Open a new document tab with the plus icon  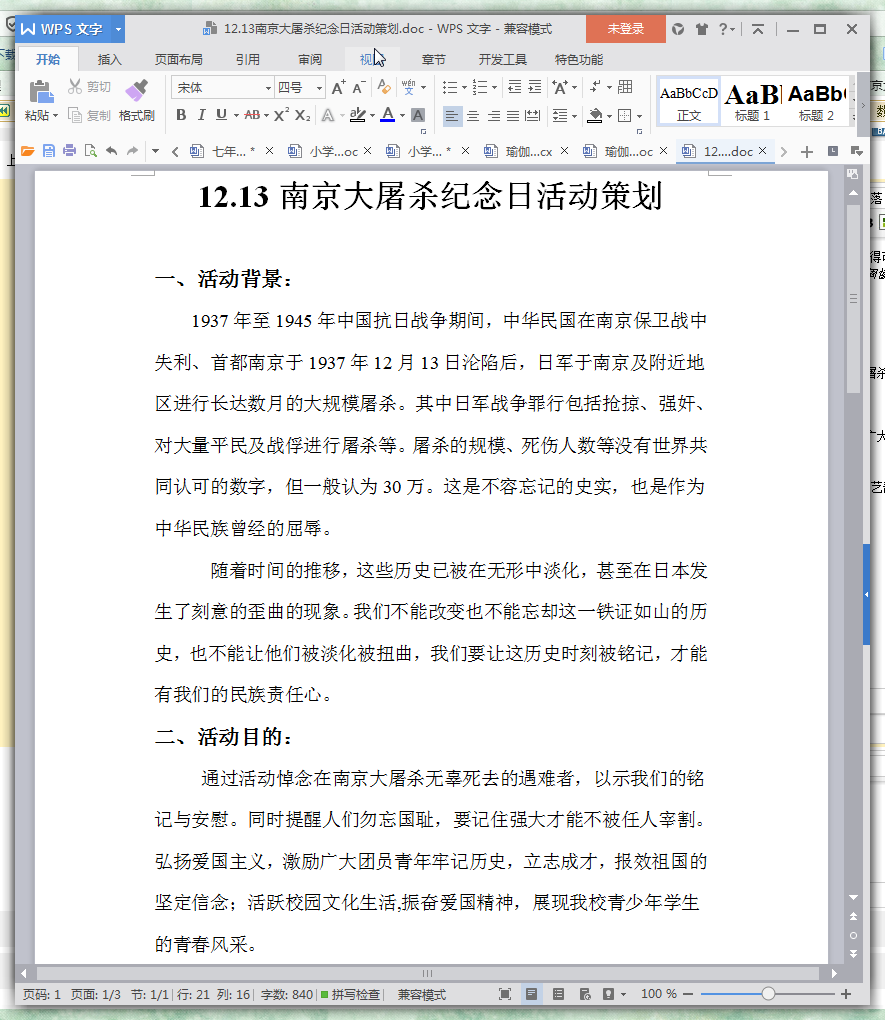807,152
